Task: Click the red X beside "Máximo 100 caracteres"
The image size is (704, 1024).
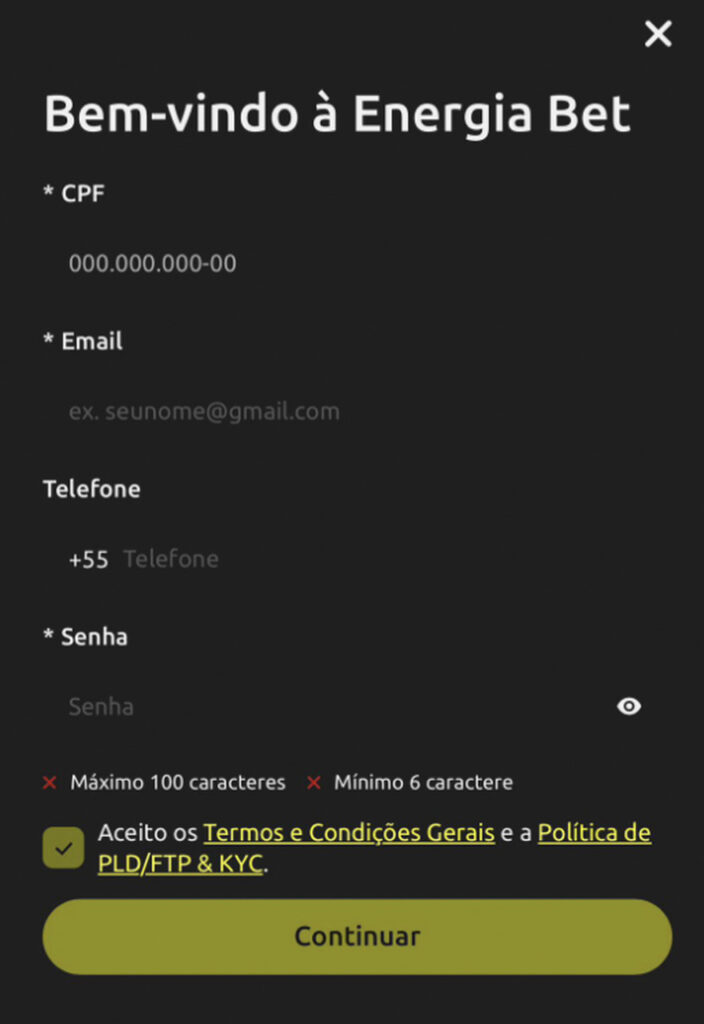Action: pyautogui.click(x=47, y=783)
